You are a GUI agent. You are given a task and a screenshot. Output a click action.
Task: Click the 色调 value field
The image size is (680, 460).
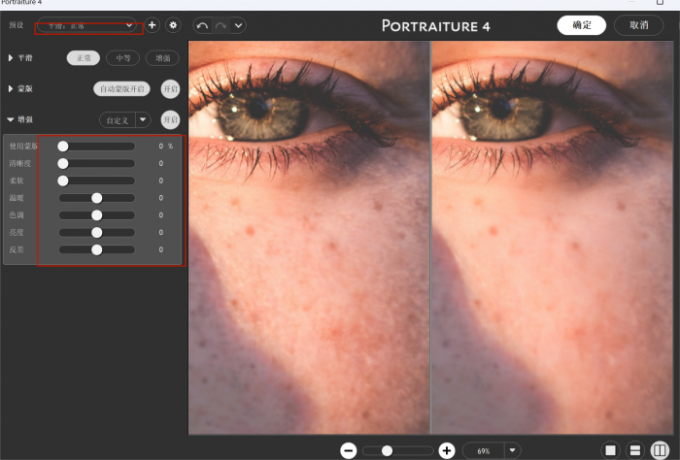point(160,215)
